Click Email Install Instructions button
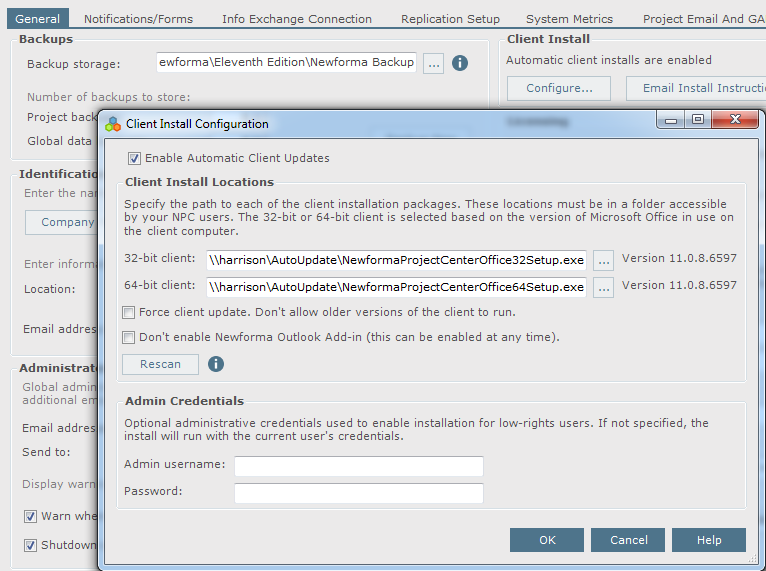The height and width of the screenshot is (571, 766). coord(696,88)
